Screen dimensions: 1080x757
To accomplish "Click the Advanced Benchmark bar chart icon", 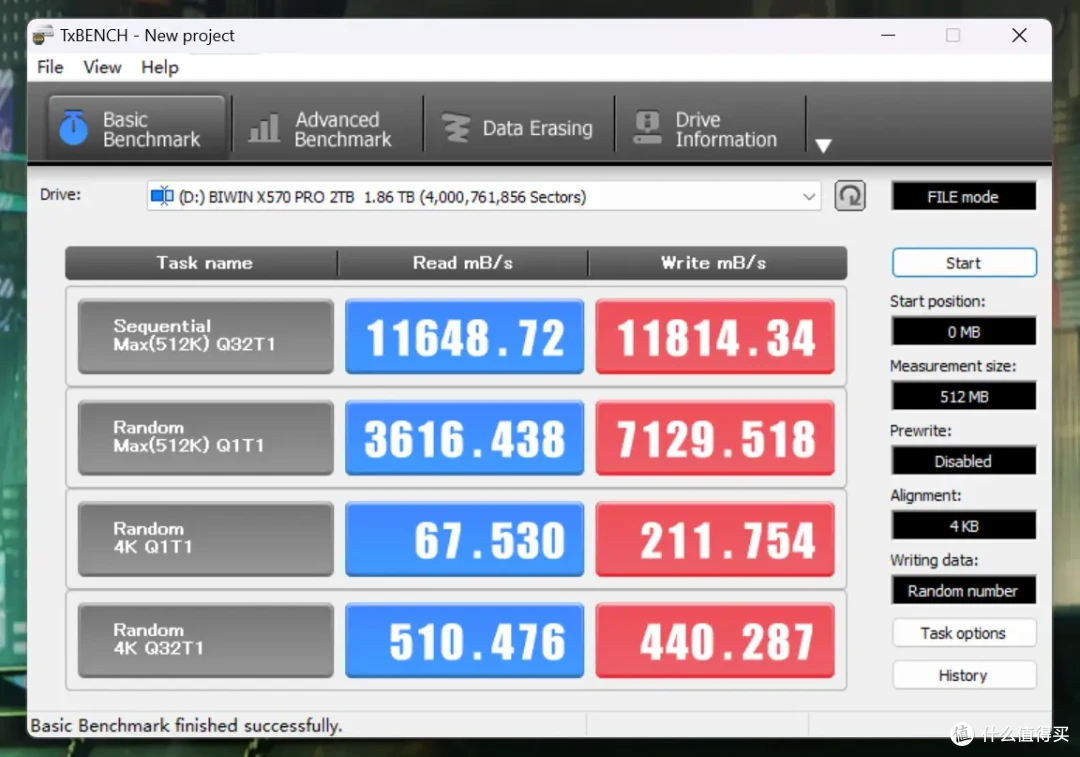I will point(264,128).
